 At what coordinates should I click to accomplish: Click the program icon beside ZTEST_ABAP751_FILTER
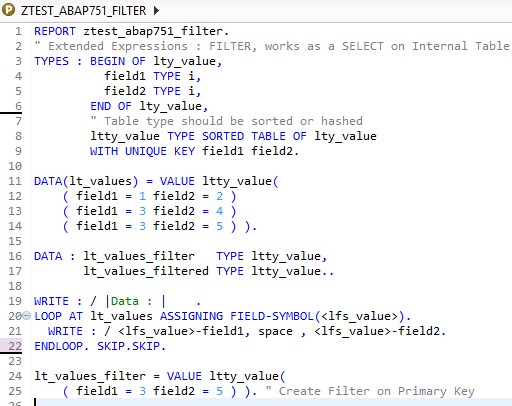[8, 10]
